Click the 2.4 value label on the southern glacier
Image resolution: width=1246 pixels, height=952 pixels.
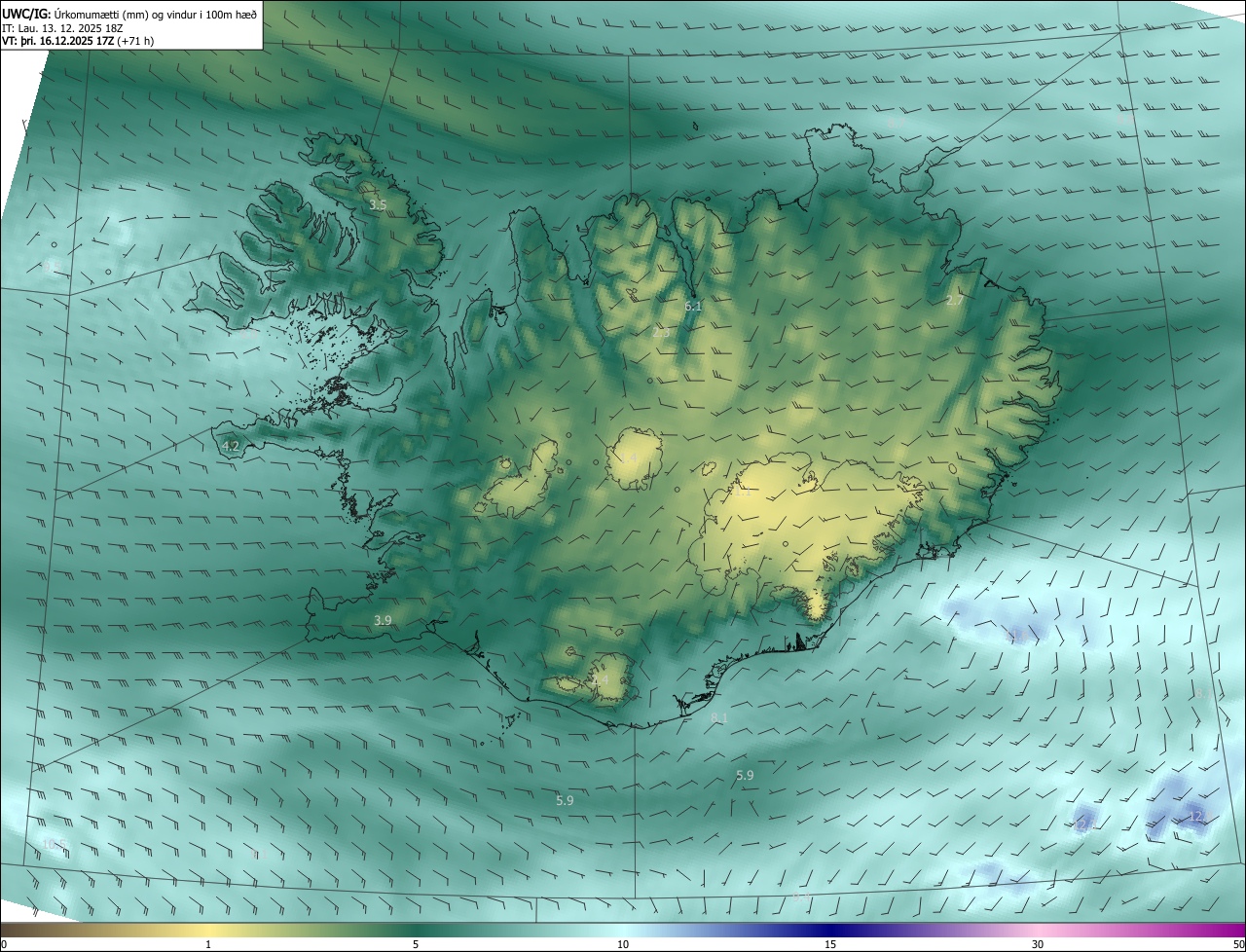tap(600, 679)
